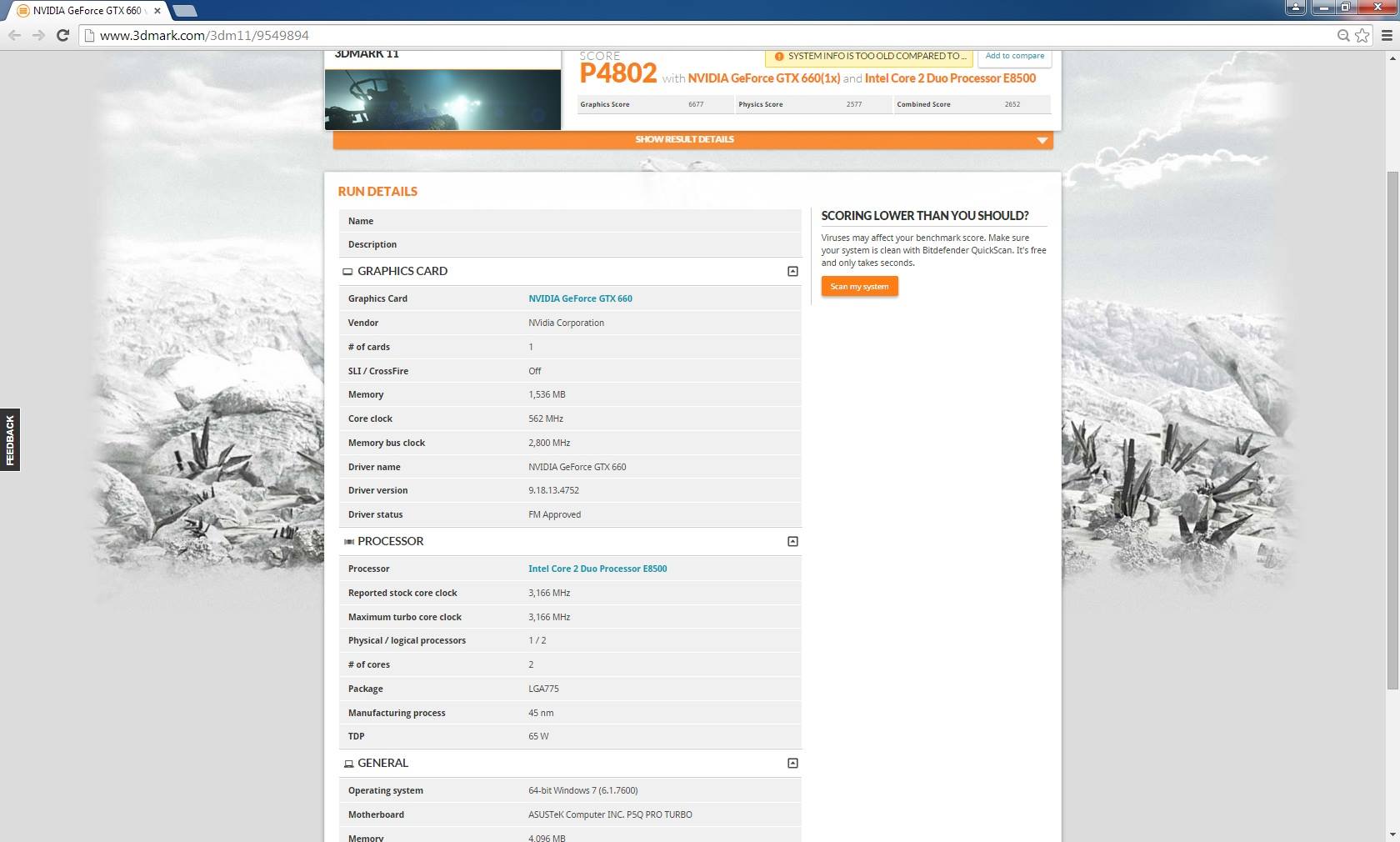Click the Combined Score value 2652
Viewport: 1400px width, 842px height.
pos(1012,104)
